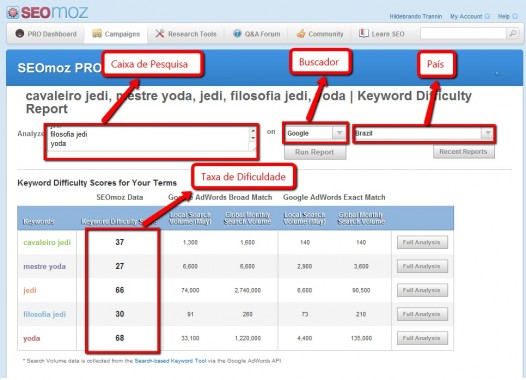Viewport: 526px width, 380px height.
Task: Open the Brazil country dropdown
Action: (x=424, y=133)
